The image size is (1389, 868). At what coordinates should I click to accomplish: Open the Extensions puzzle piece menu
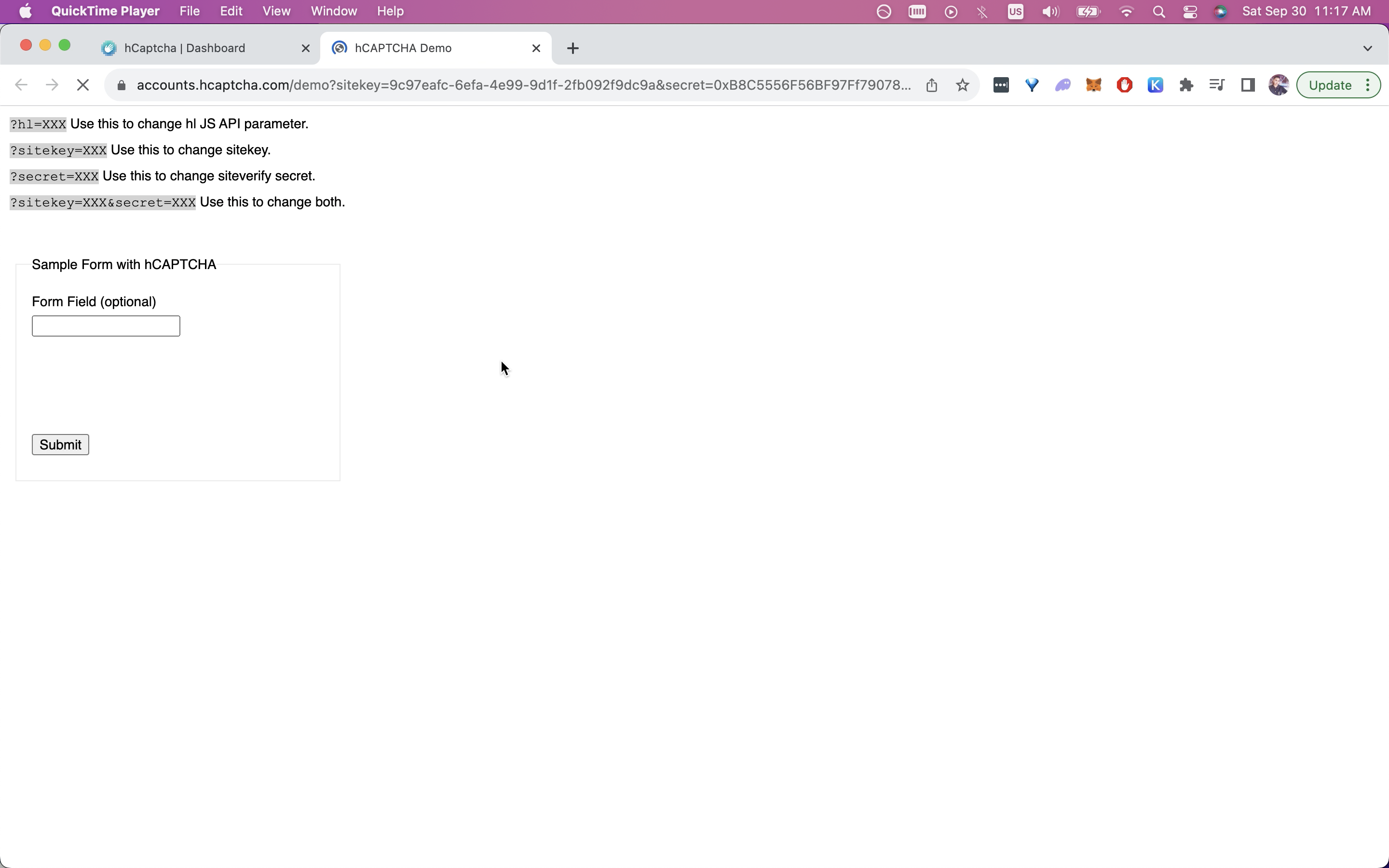[1186, 85]
